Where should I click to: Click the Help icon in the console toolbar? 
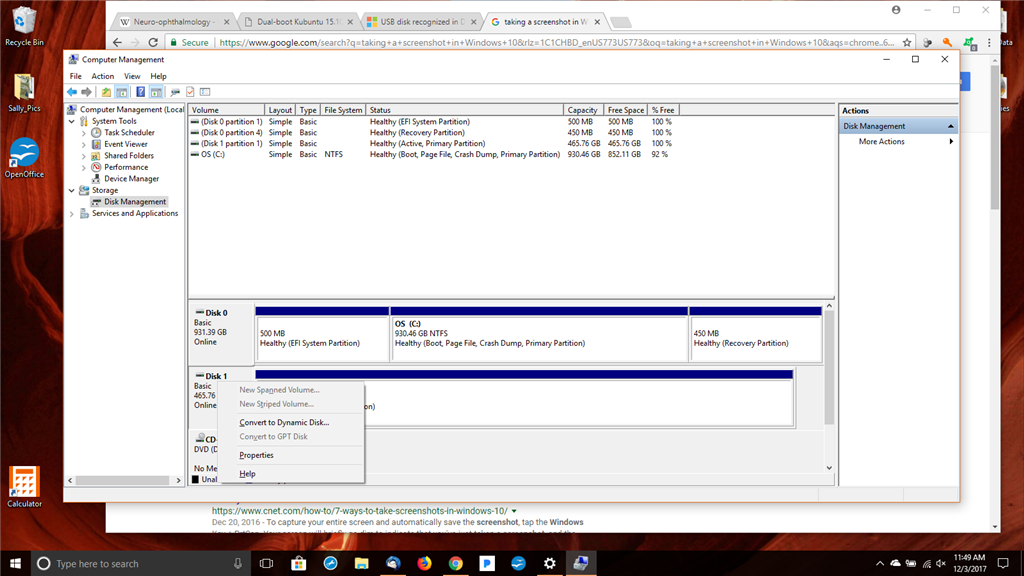point(140,92)
